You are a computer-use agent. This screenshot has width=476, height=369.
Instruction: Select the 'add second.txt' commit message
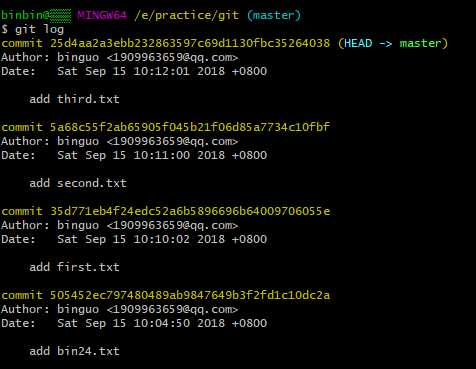point(78,183)
